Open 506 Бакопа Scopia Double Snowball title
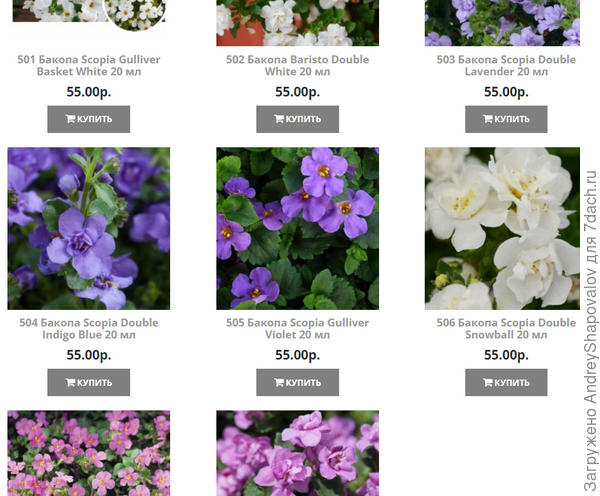The image size is (600, 496). coord(506,329)
